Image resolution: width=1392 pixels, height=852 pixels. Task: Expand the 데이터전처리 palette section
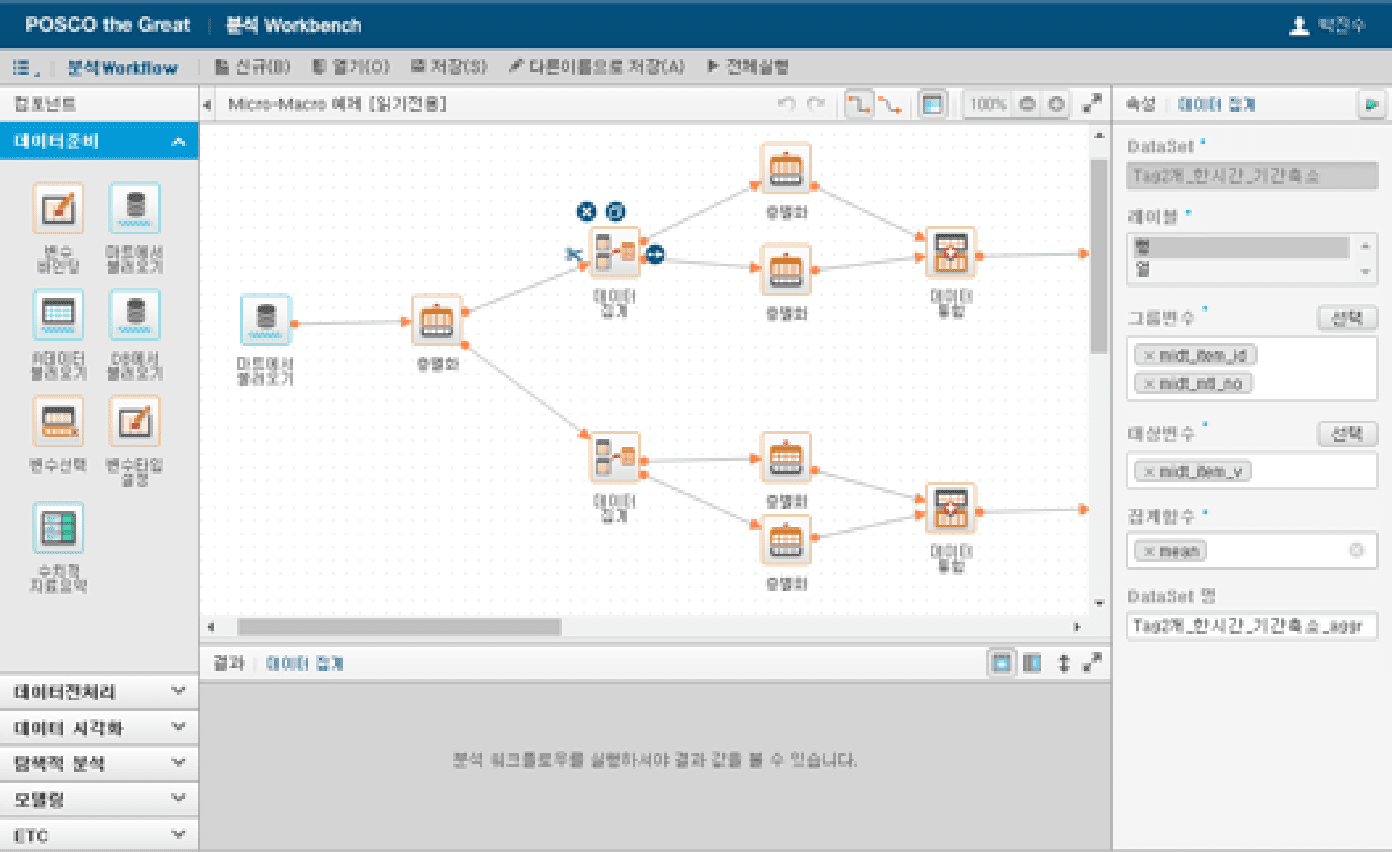click(99, 691)
